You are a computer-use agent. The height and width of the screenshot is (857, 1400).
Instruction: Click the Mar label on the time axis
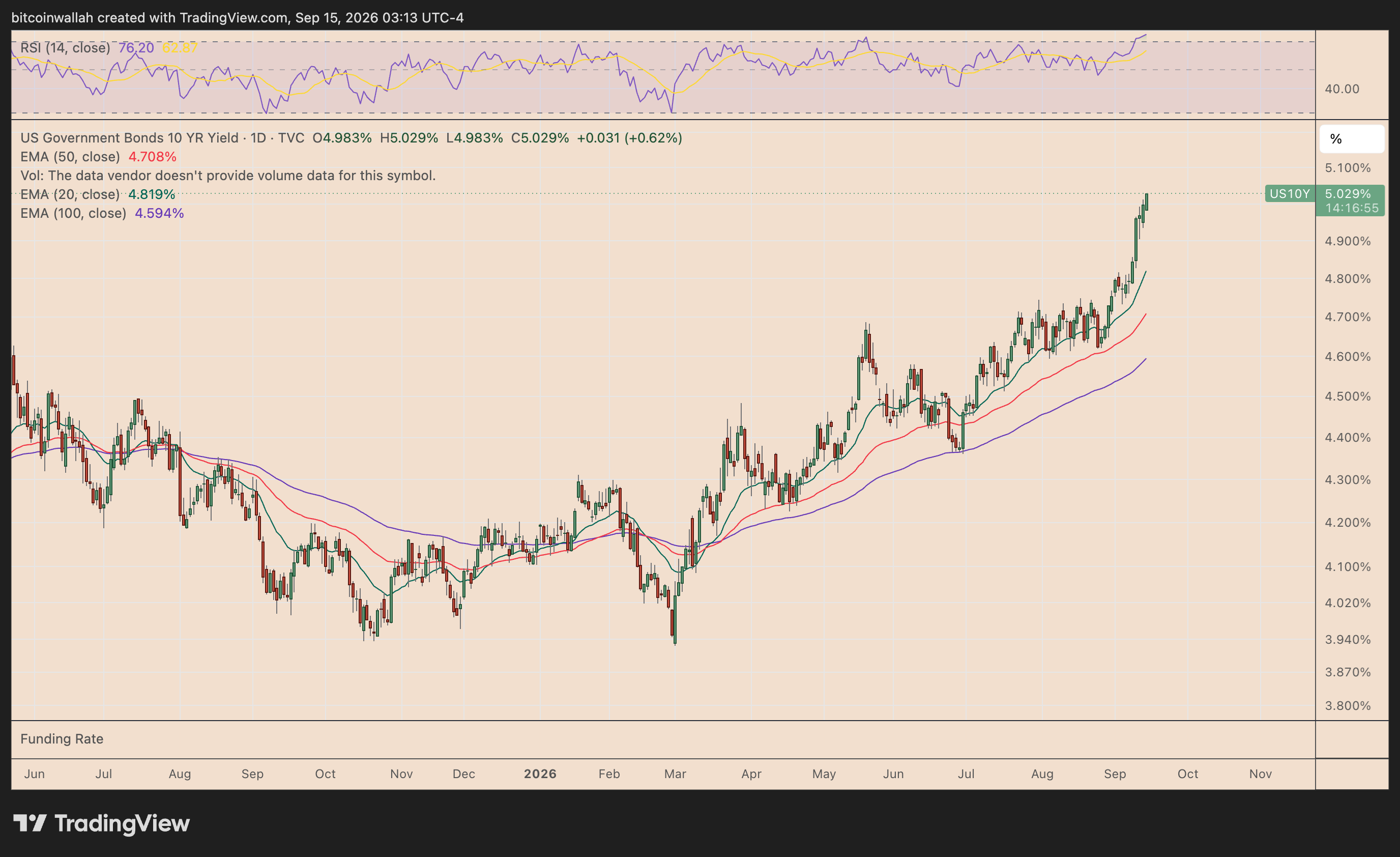(x=675, y=774)
